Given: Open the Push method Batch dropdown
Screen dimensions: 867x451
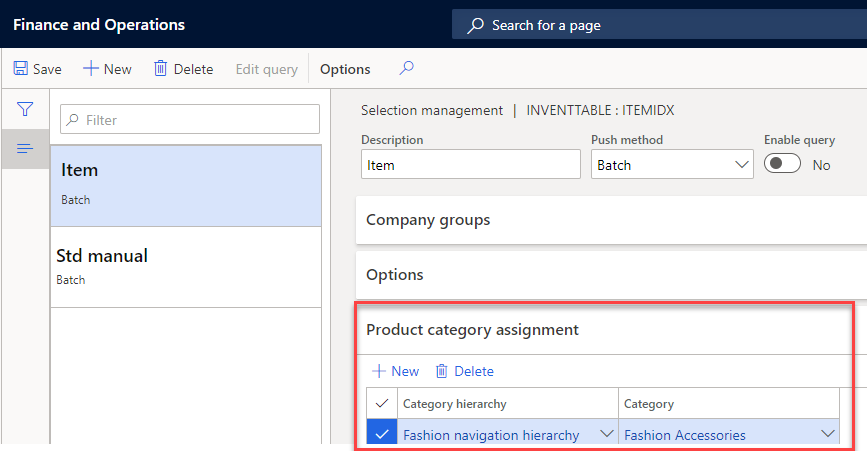Looking at the screenshot, I should [x=741, y=165].
